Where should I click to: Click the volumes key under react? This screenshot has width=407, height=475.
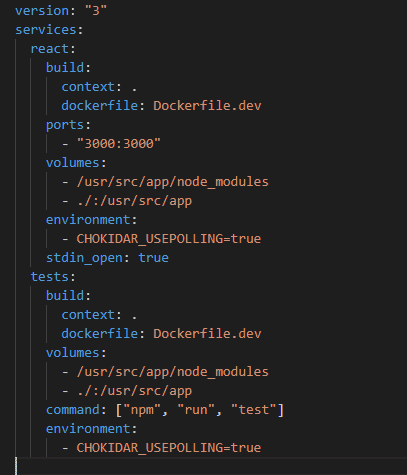73,163
